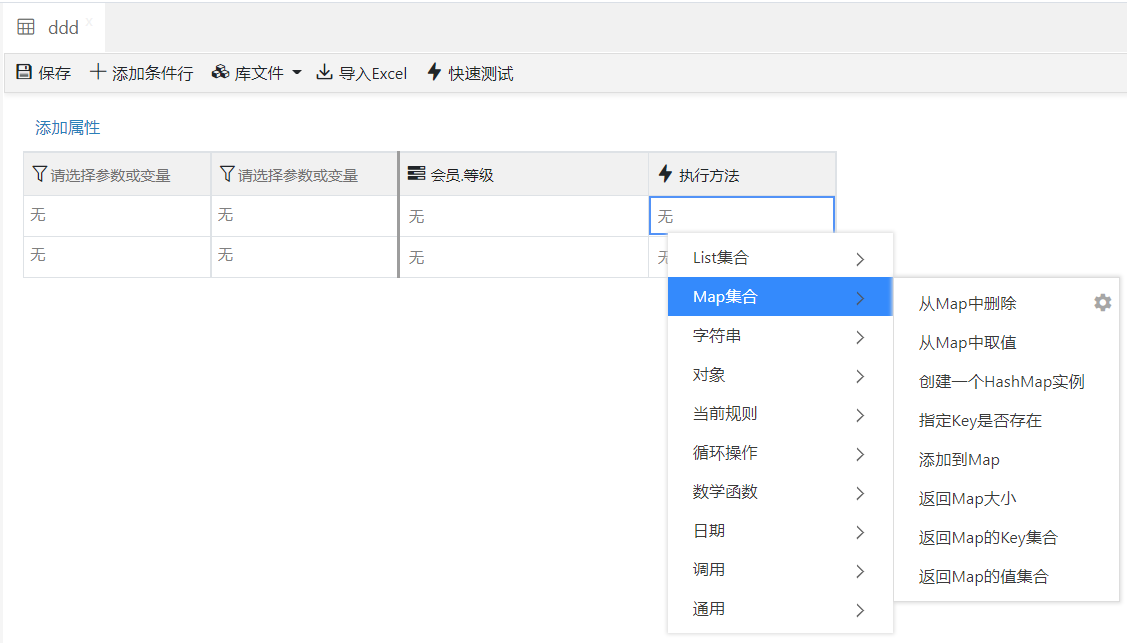Click the filter icon in second column header
Viewport: 1127px width, 643px height.
tap(226, 174)
